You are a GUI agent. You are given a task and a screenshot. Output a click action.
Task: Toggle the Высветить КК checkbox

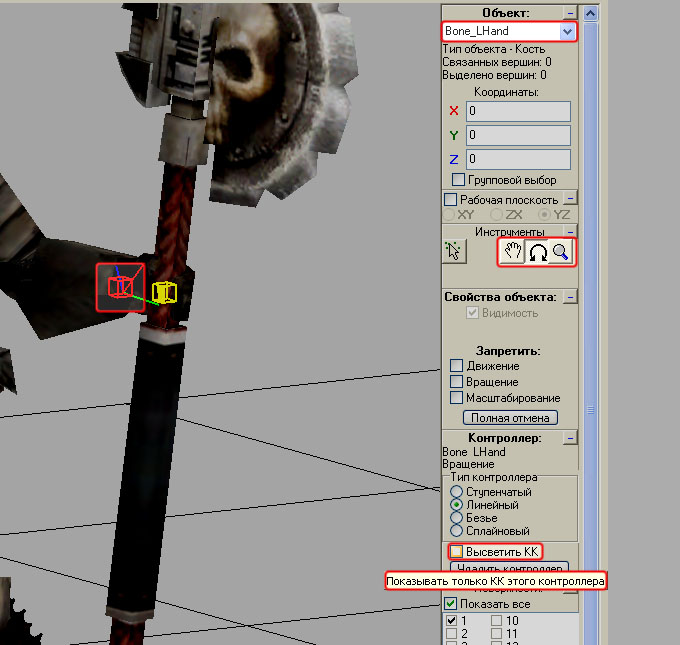456,552
